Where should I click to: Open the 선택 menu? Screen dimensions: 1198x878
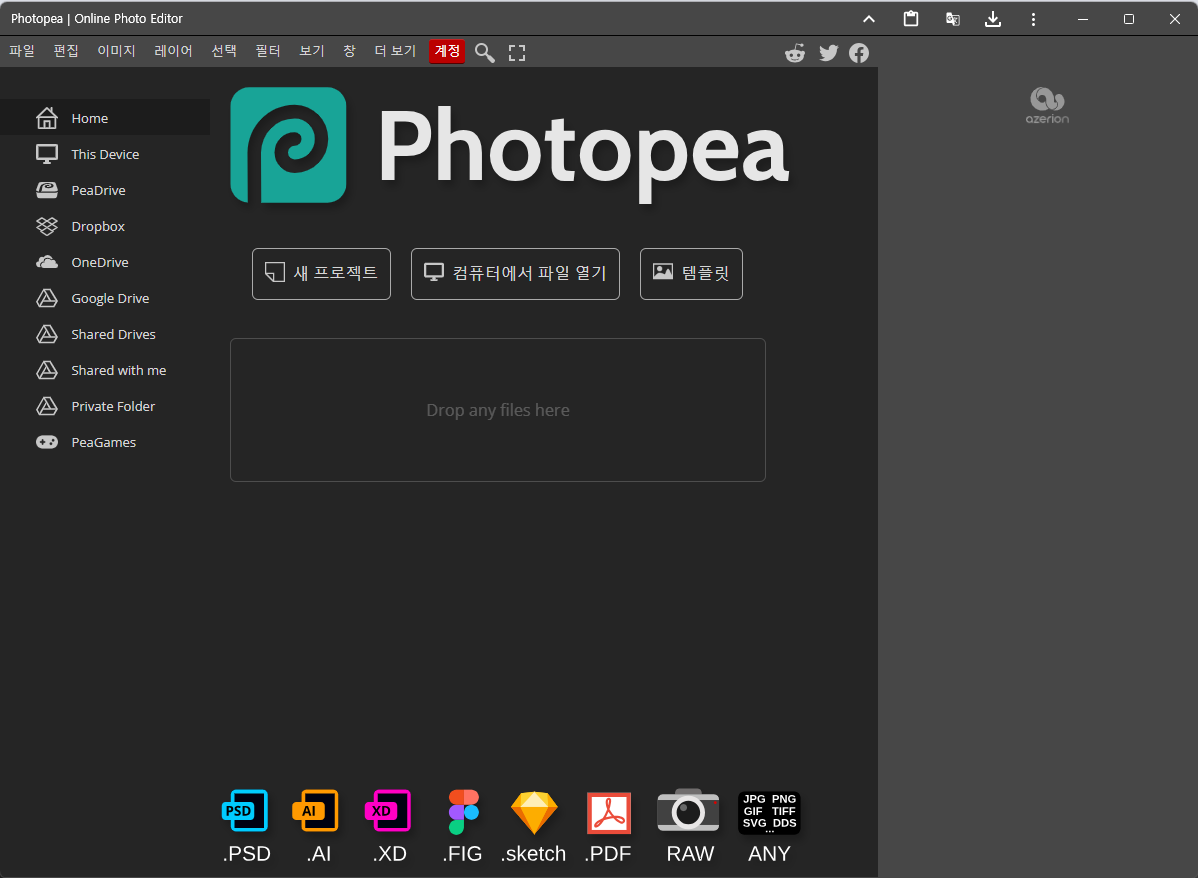click(224, 51)
